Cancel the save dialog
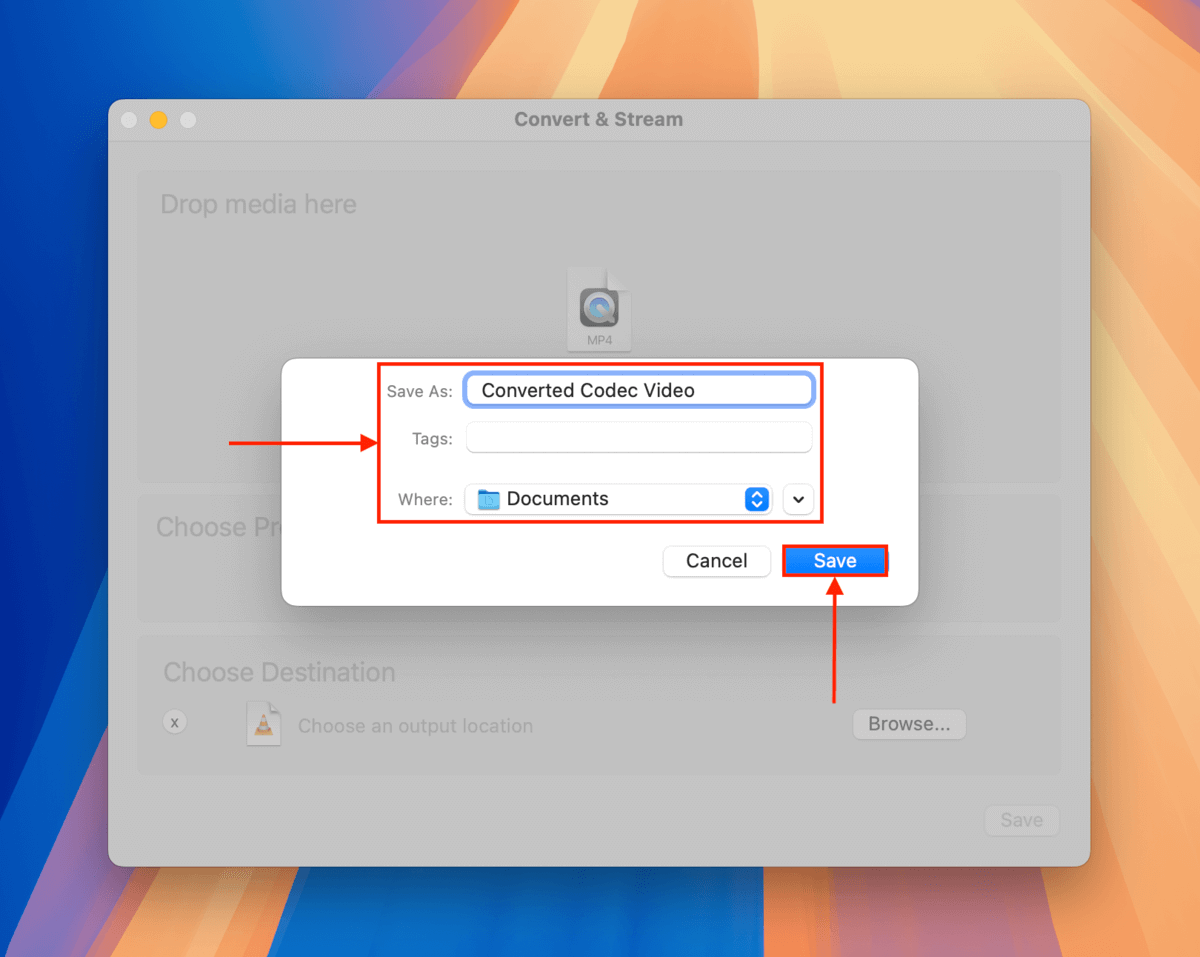Viewport: 1200px width, 957px height. click(717, 561)
